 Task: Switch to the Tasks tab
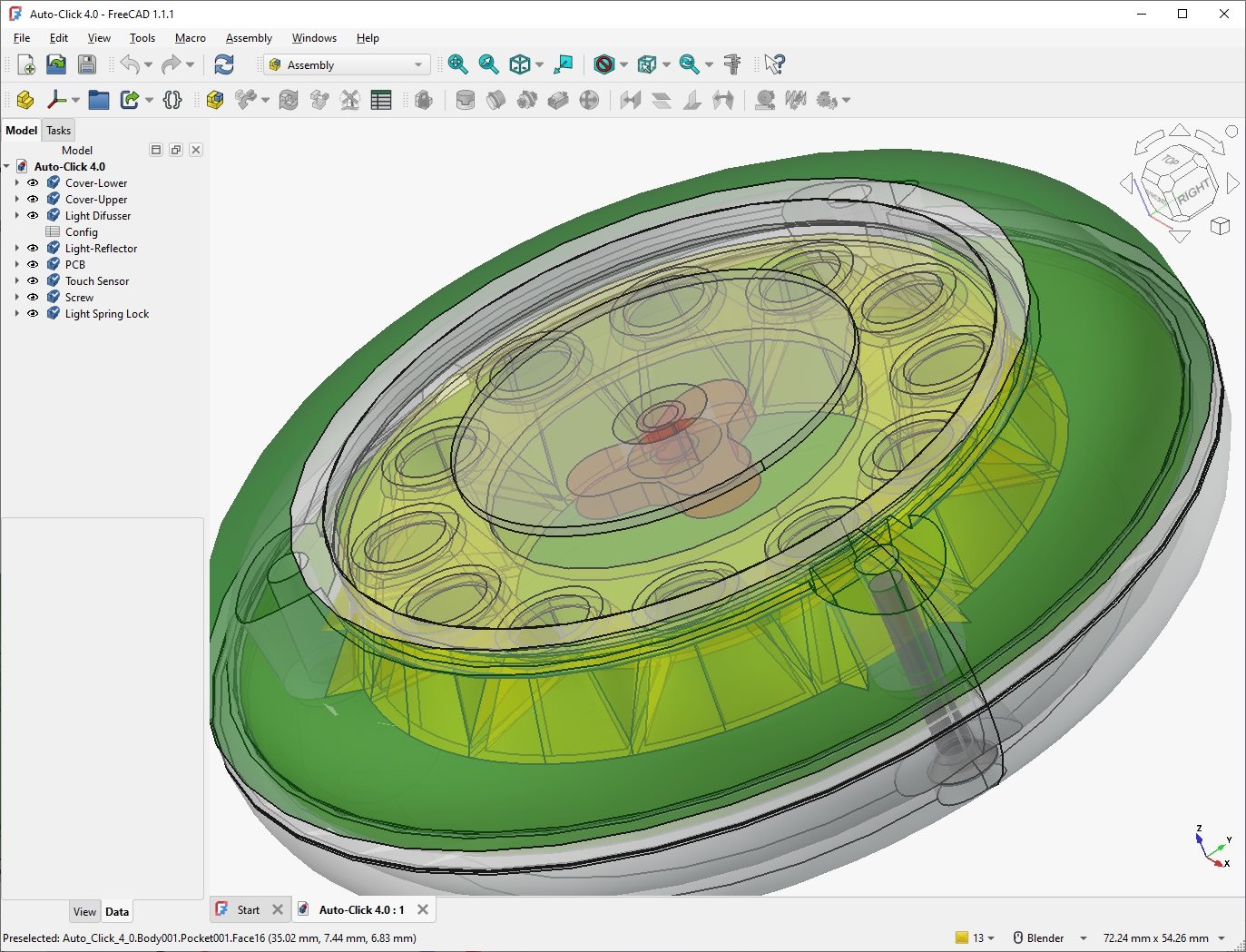point(59,131)
